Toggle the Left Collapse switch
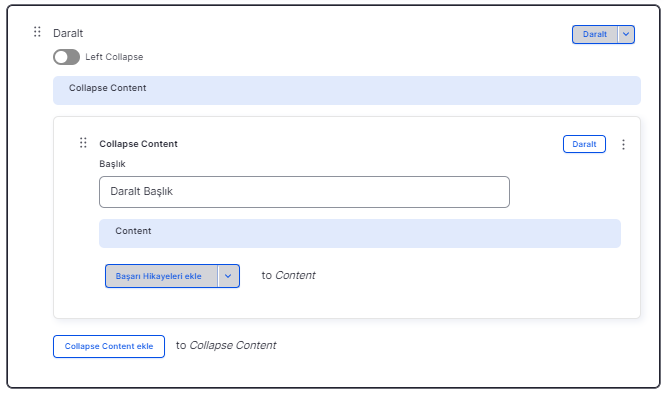Screen dimensions: 664x393 [66, 57]
